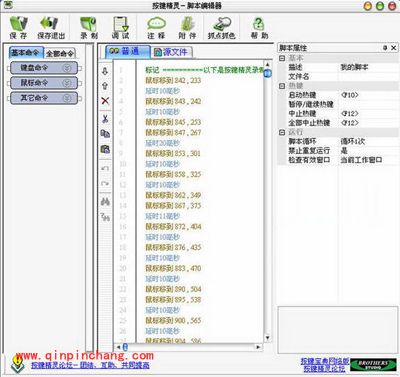This screenshot has height=377, width=400.
Task: Click the 全部中止热键 value F12
Action: click(x=349, y=123)
